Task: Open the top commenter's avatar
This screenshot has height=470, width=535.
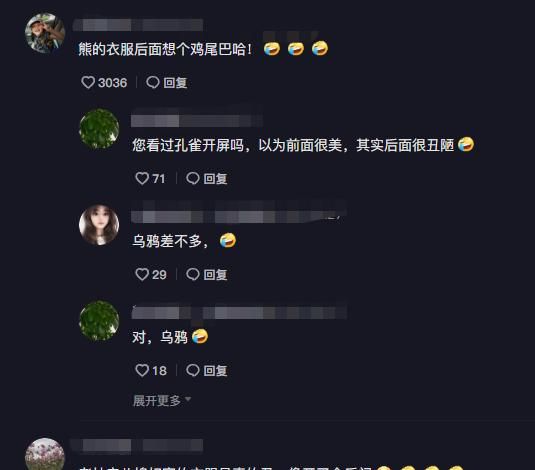Action: pyautogui.click(x=45, y=33)
